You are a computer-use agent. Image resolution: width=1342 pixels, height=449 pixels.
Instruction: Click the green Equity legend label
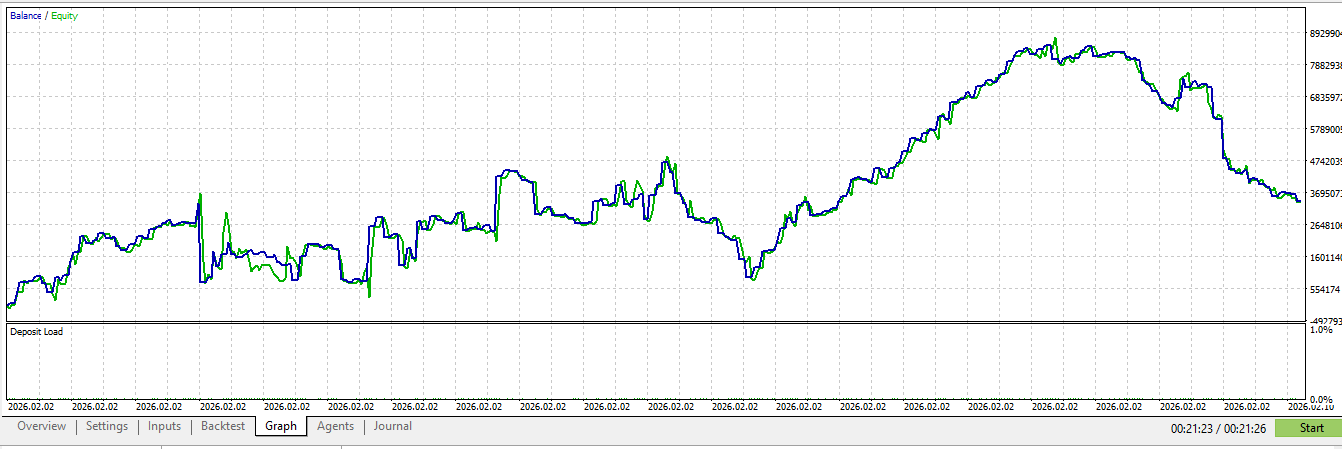coord(64,16)
